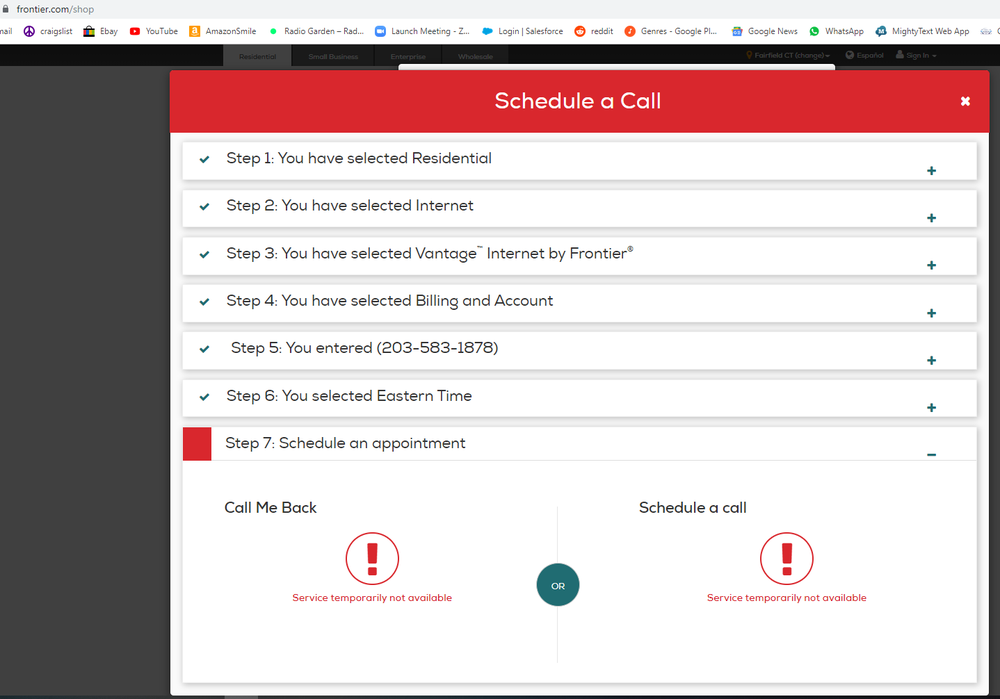Open the MightyText Web App bookmark
1000x699 pixels.
coord(922,31)
